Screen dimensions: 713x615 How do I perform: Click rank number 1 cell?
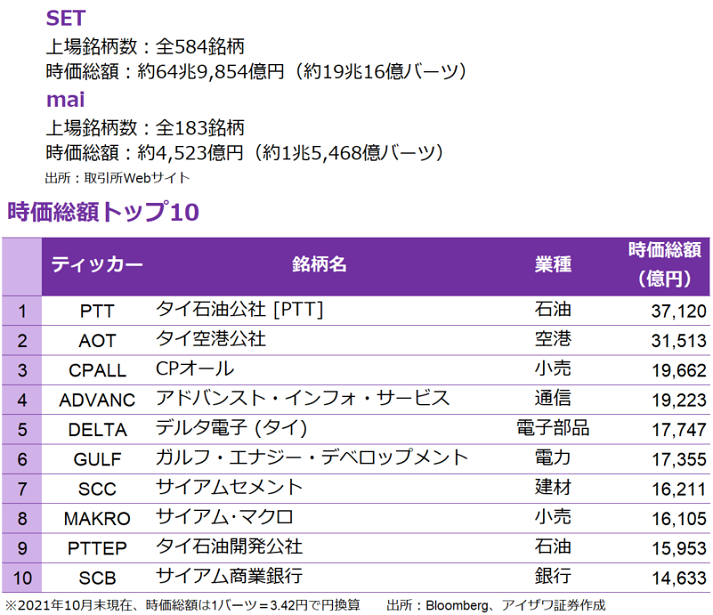click(x=22, y=312)
